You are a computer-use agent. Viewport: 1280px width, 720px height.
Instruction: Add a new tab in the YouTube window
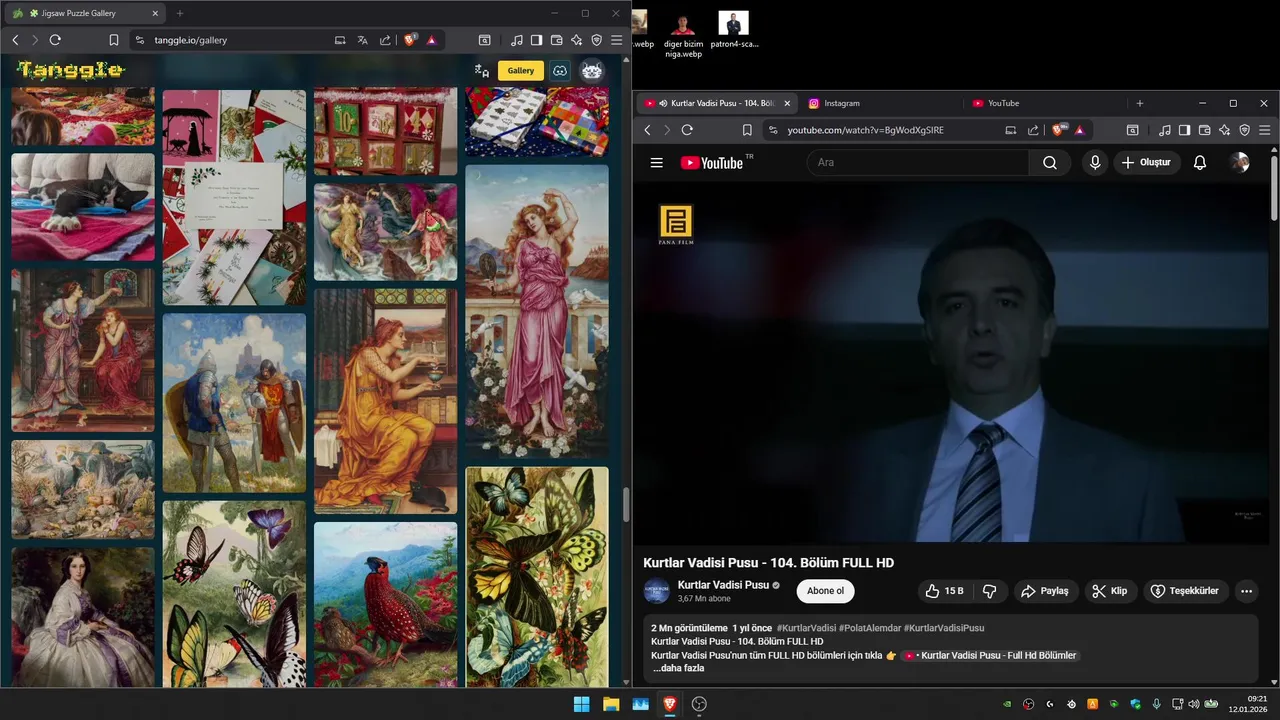[1139, 103]
